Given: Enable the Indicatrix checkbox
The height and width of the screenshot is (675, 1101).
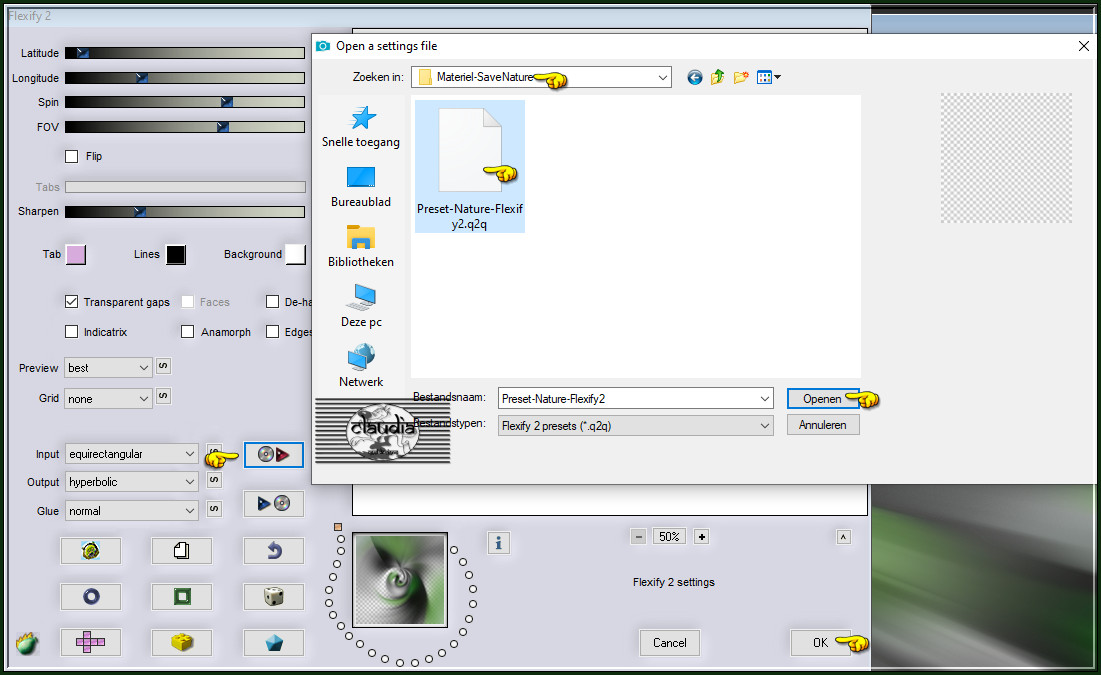Looking at the screenshot, I should pyautogui.click(x=72, y=332).
